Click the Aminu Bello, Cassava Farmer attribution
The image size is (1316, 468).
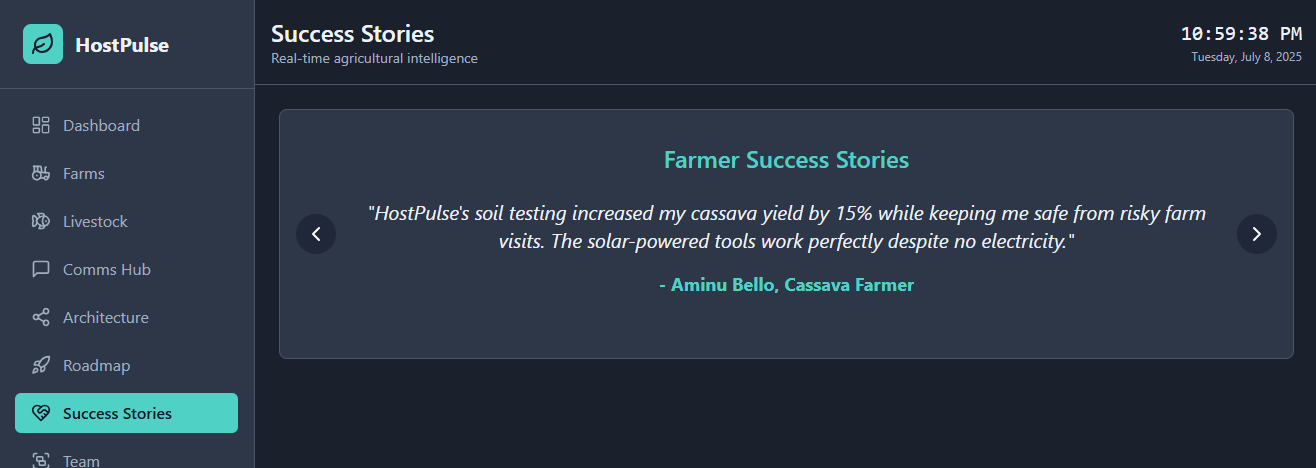coord(786,285)
